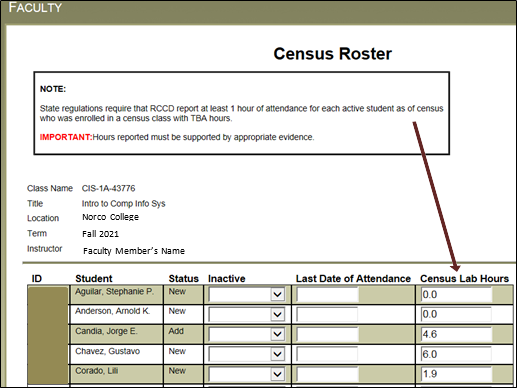Click title Intro to Comp Info Sys
The image size is (517, 388).
tap(124, 204)
